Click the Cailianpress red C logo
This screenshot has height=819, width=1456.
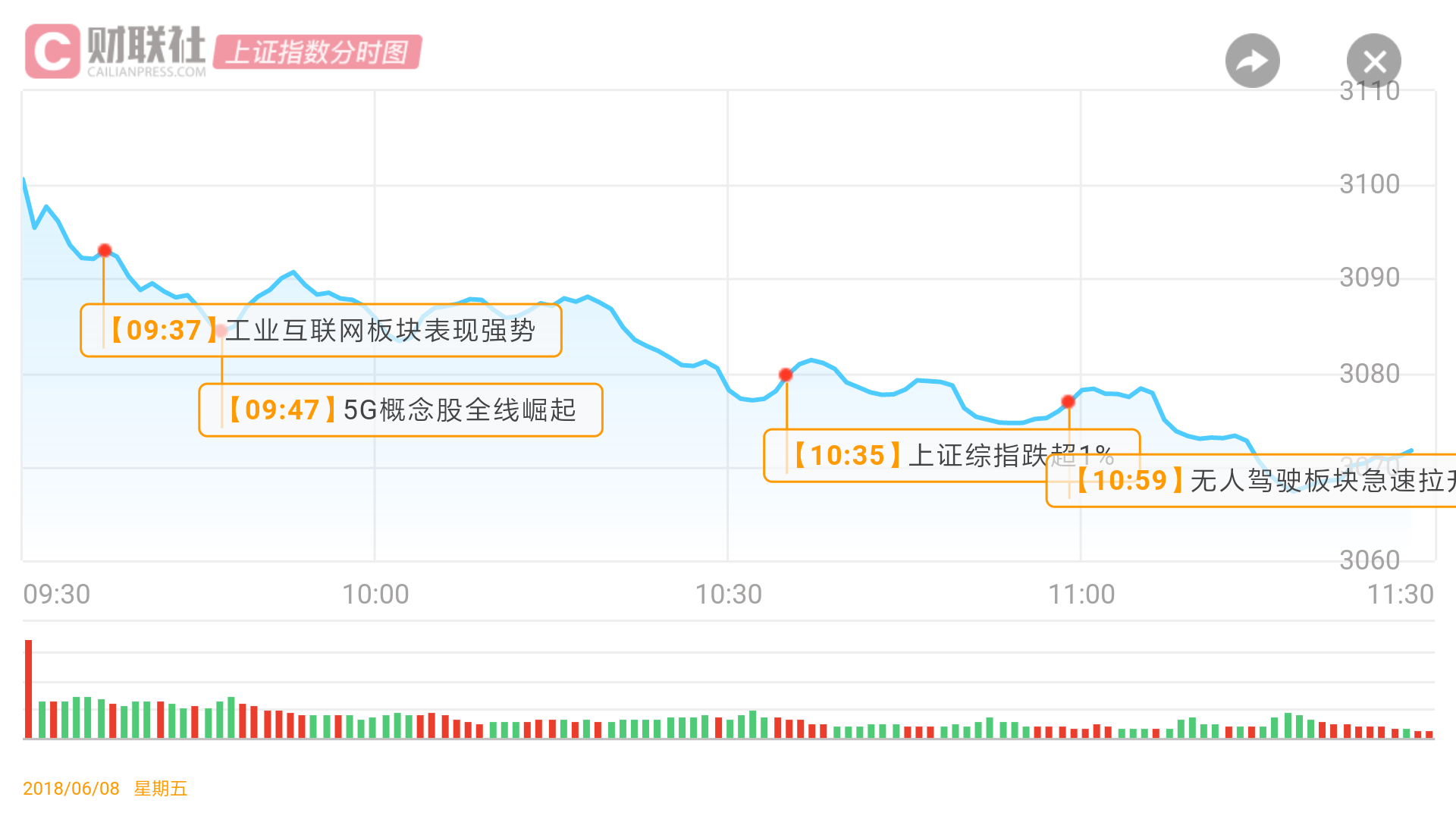pos(52,51)
